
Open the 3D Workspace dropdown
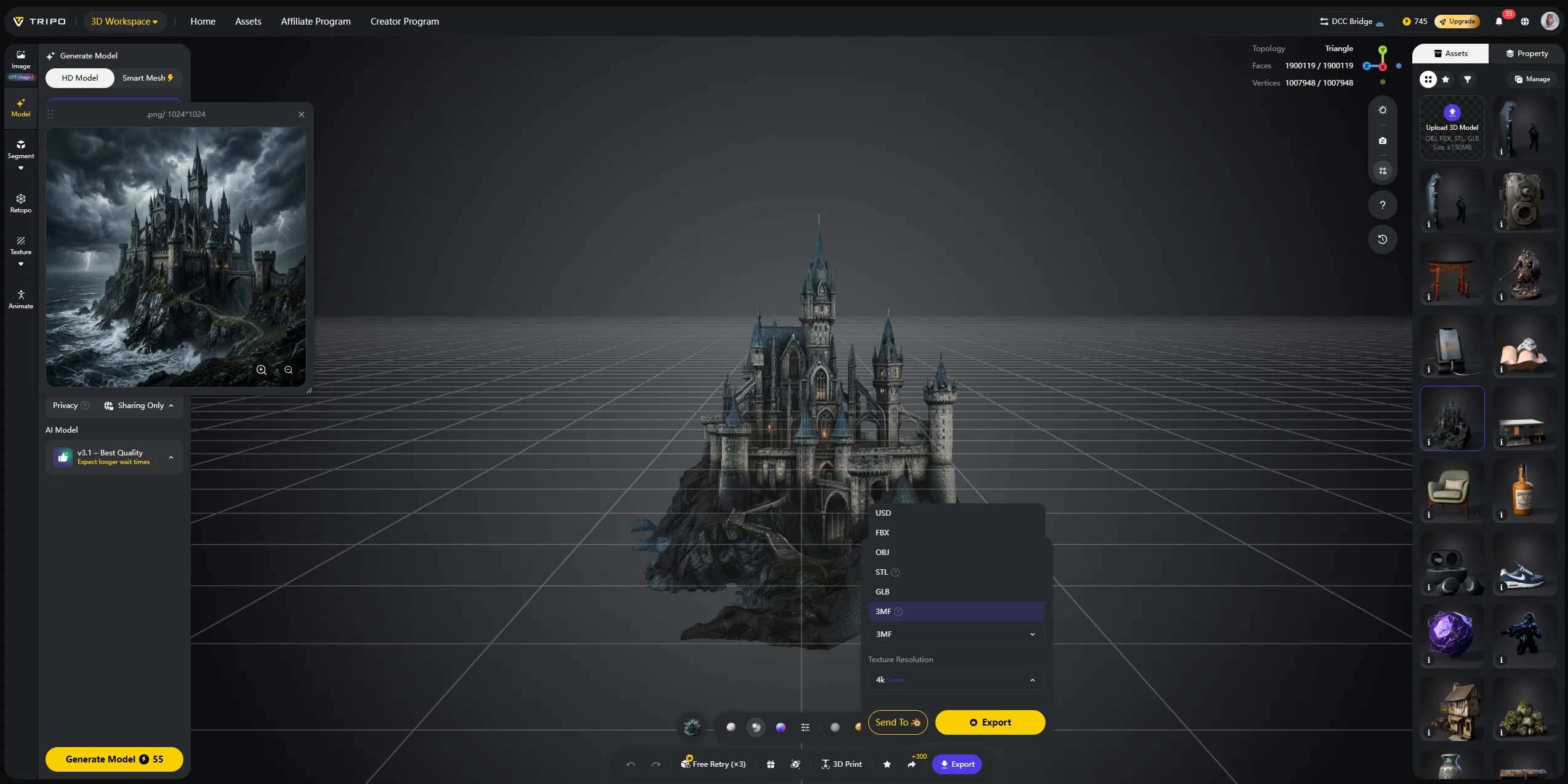click(124, 22)
